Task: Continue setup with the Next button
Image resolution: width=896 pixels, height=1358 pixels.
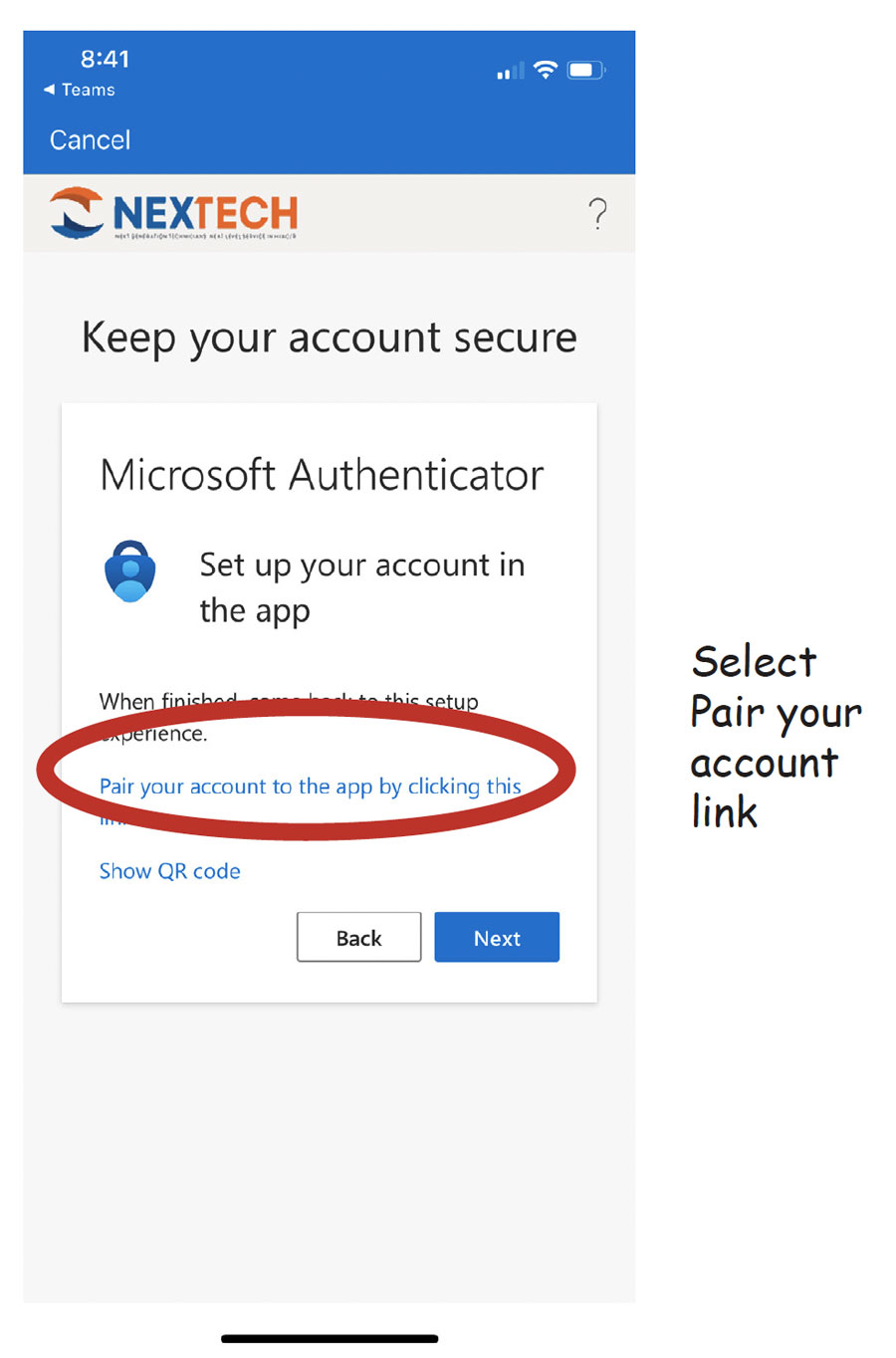Action: [x=497, y=937]
